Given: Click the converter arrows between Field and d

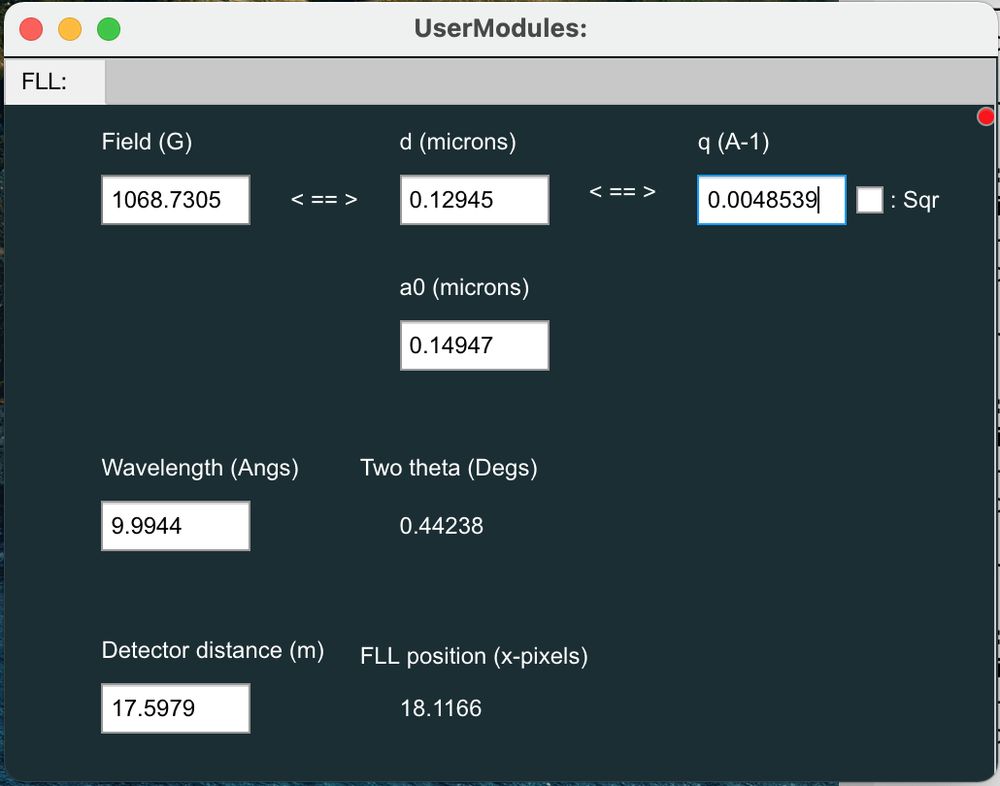Looking at the screenshot, I should (323, 199).
